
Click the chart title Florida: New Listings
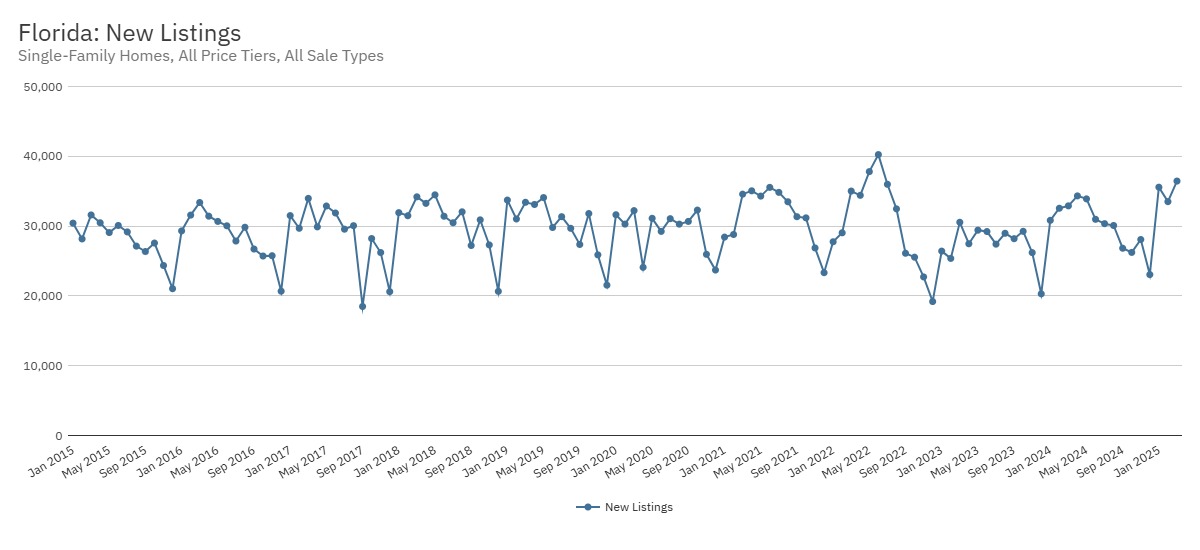pos(129,33)
